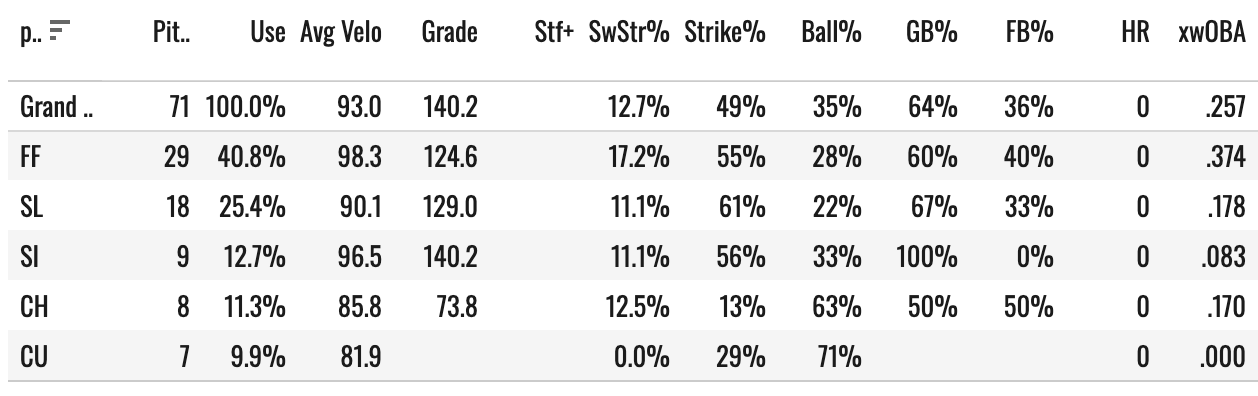Click the sort icon beside pitch column header

62,33
